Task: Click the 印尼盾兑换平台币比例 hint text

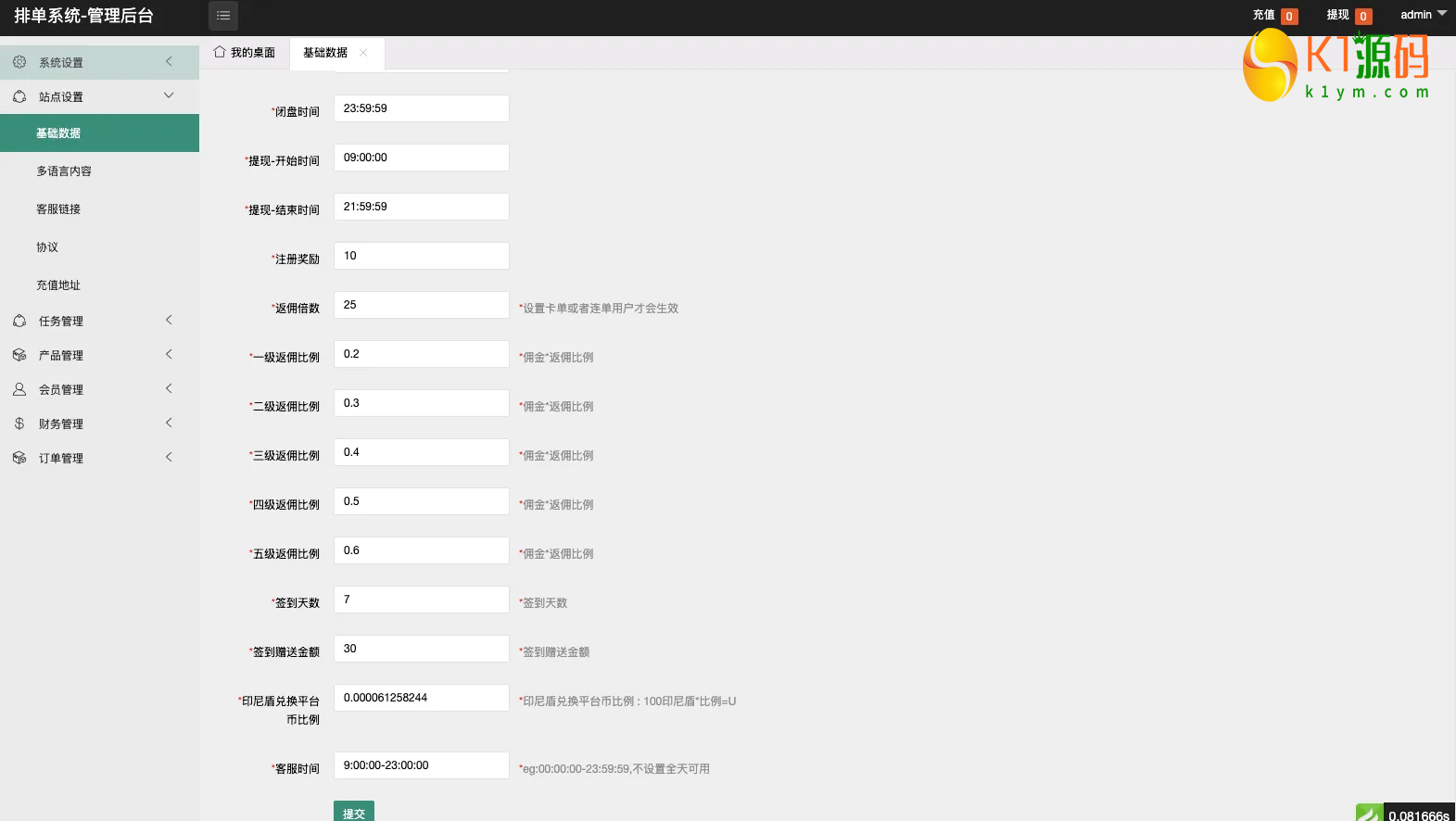Action: coord(627,701)
